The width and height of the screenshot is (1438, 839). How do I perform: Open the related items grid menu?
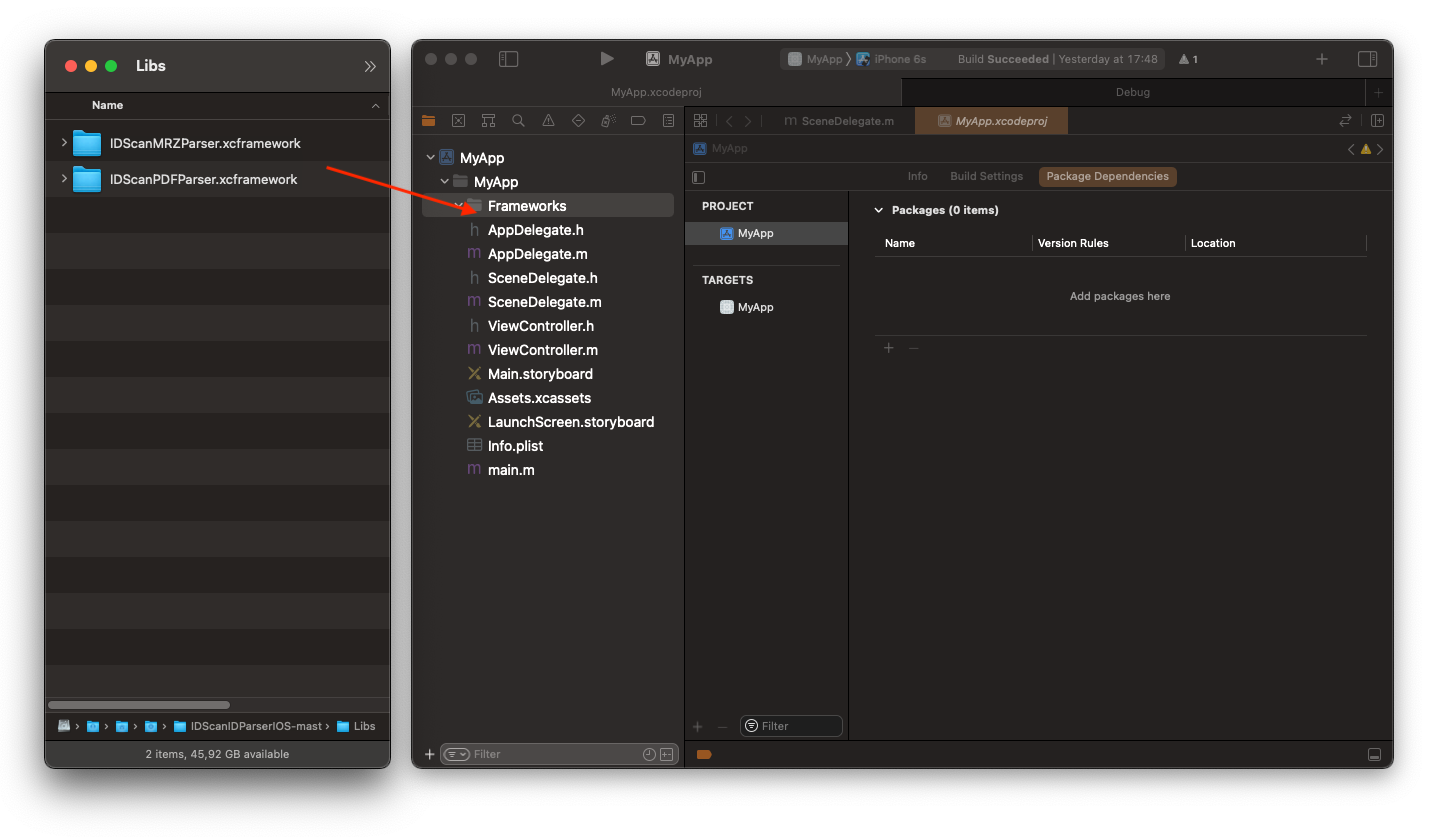[700, 120]
